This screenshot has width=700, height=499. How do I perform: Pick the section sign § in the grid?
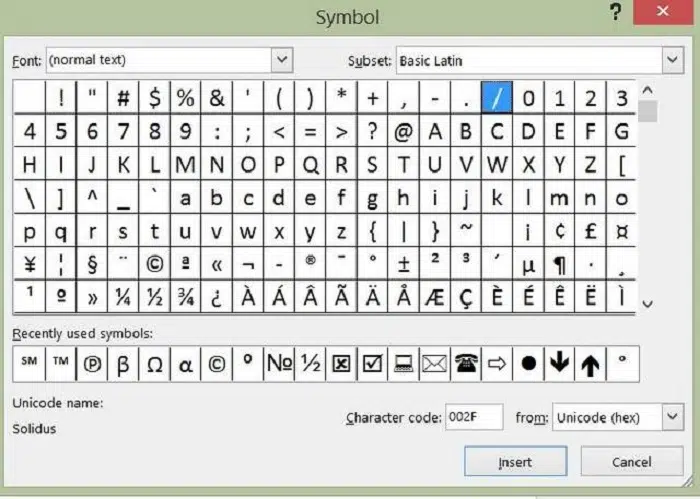pyautogui.click(x=92, y=264)
